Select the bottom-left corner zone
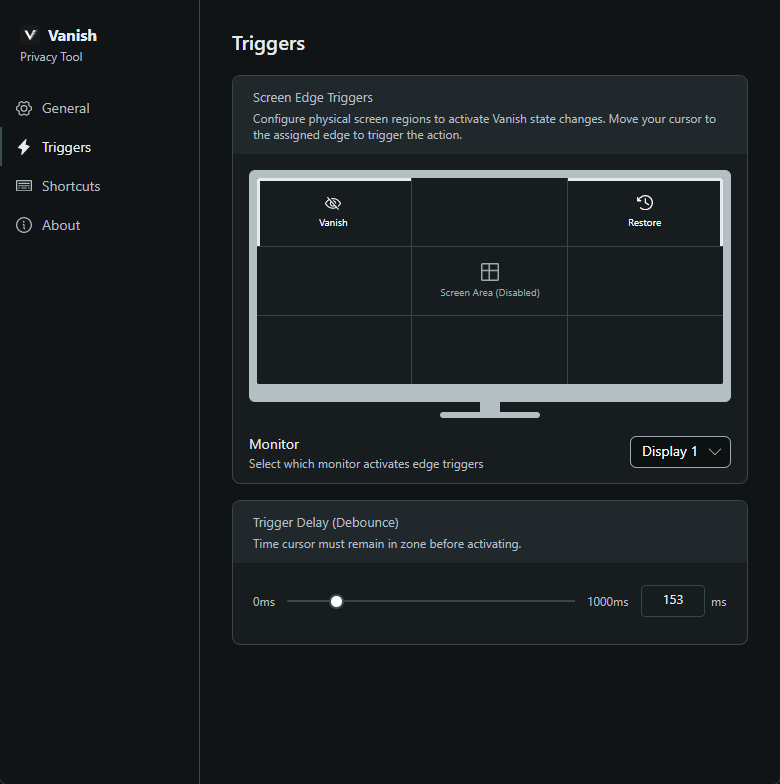The width and height of the screenshot is (780, 784). click(334, 350)
